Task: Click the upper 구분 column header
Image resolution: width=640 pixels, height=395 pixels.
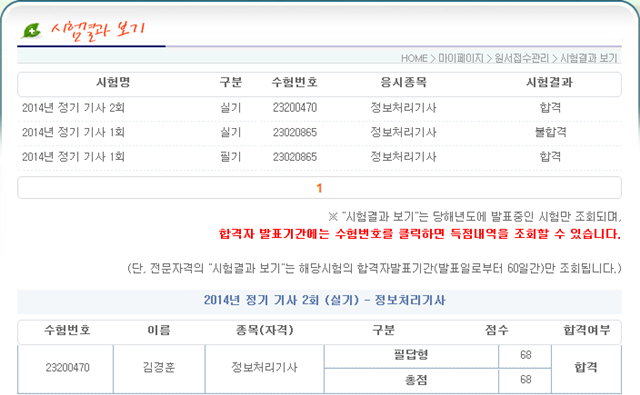Action: tap(231, 82)
